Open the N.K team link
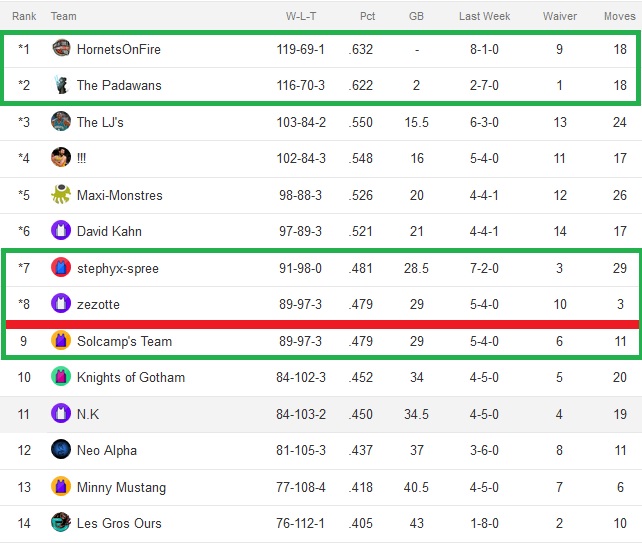Screen dimensions: 642x543 [88, 414]
